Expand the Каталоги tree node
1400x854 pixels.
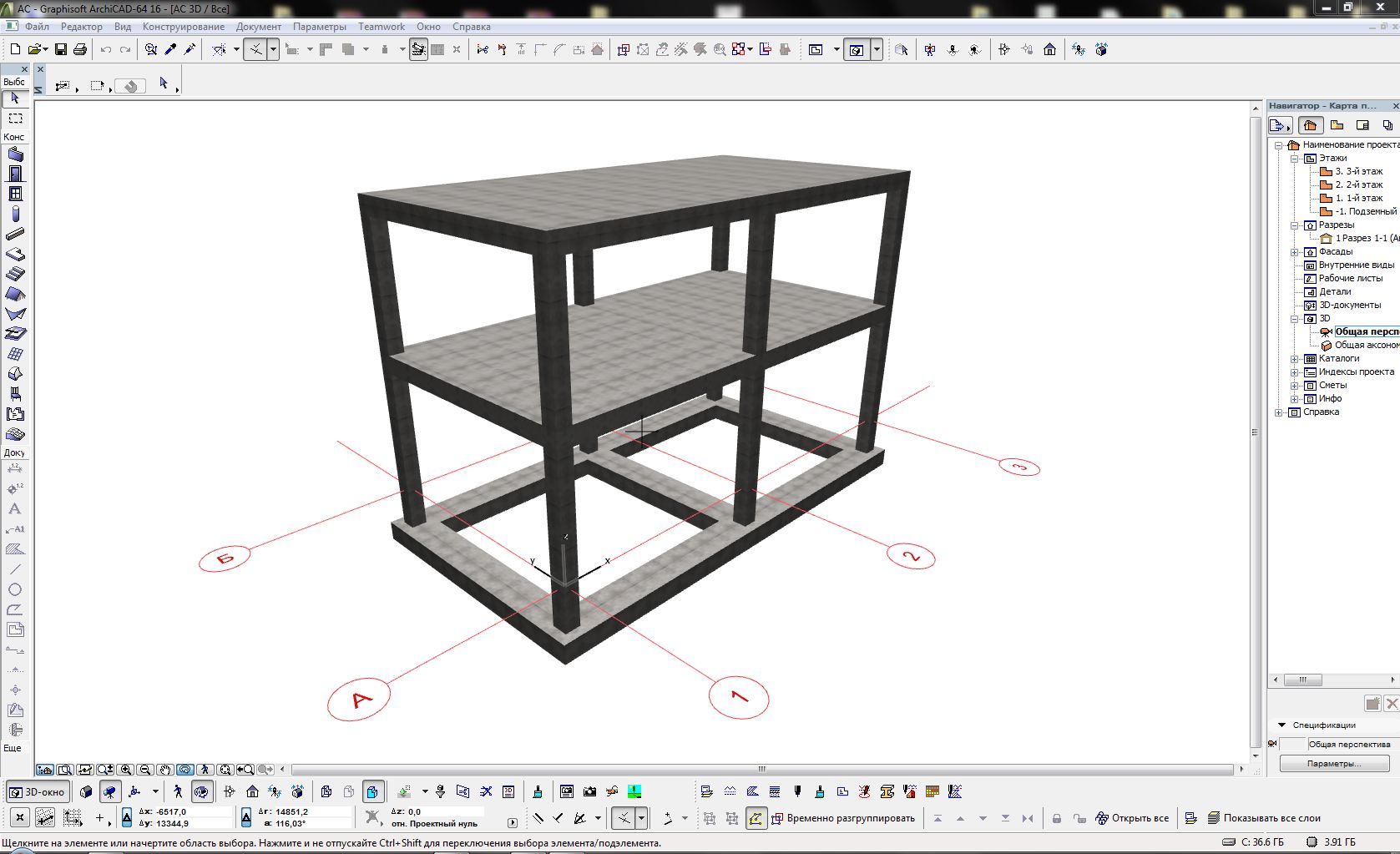pos(1295,359)
